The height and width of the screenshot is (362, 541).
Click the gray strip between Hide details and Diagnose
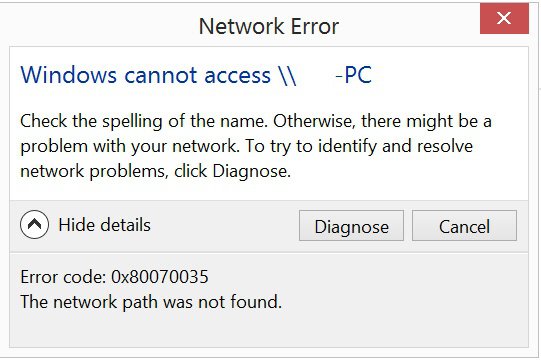tap(224, 226)
